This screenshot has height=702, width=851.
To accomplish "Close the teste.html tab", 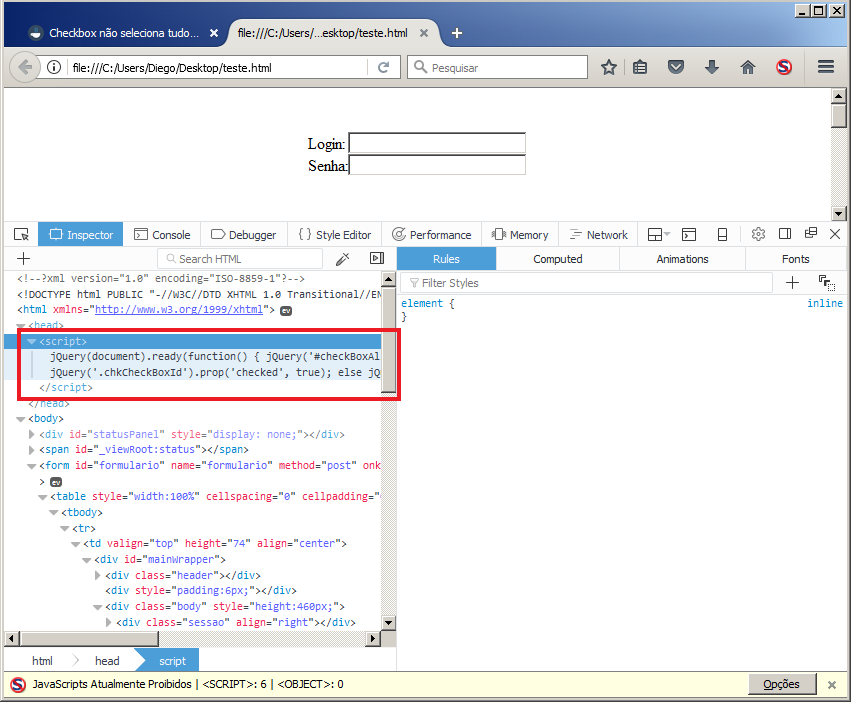I will pyautogui.click(x=424, y=33).
